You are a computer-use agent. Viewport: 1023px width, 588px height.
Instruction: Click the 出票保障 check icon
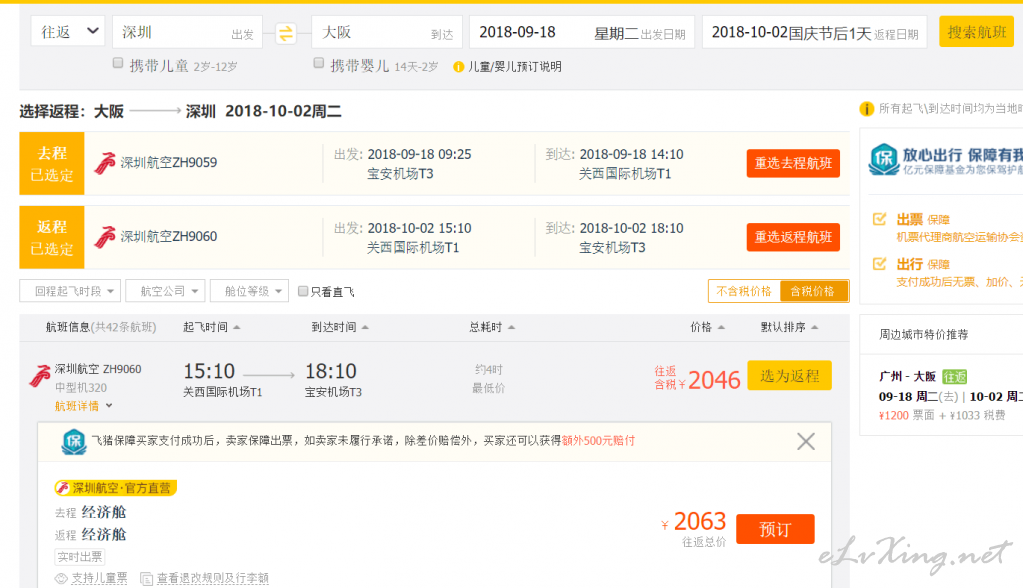879,219
